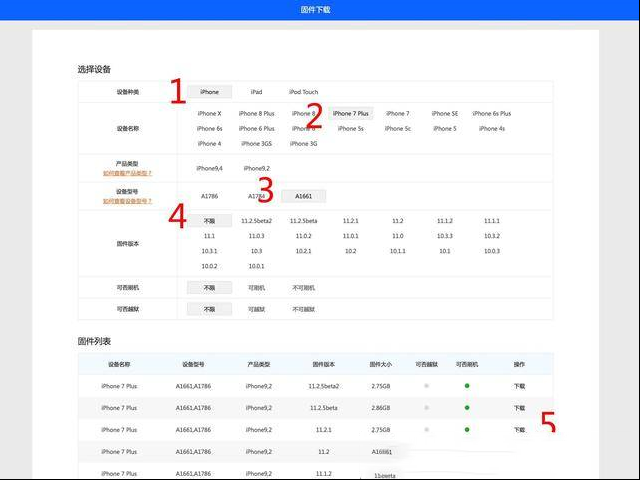Pick iPhone 3GS device name
The image size is (640, 480).
(256, 144)
